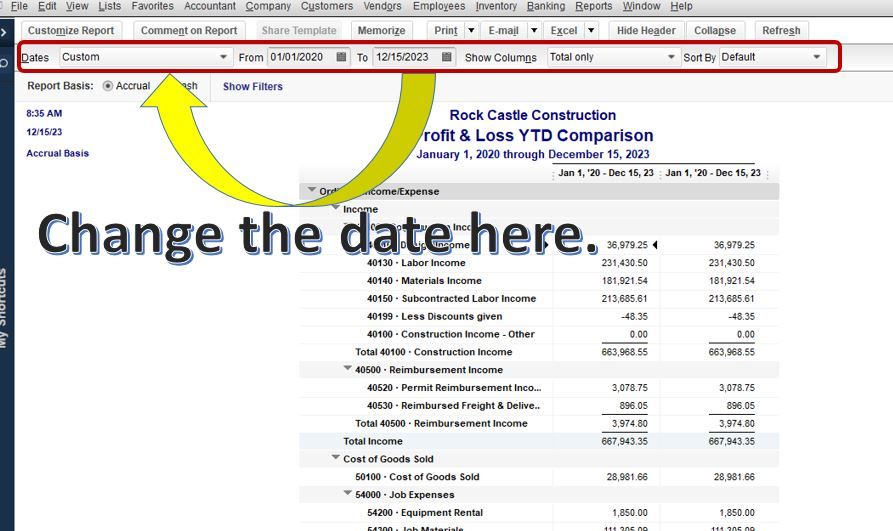The width and height of the screenshot is (893, 531).
Task: Expand the left sidebar chevron
Action: 4,32
